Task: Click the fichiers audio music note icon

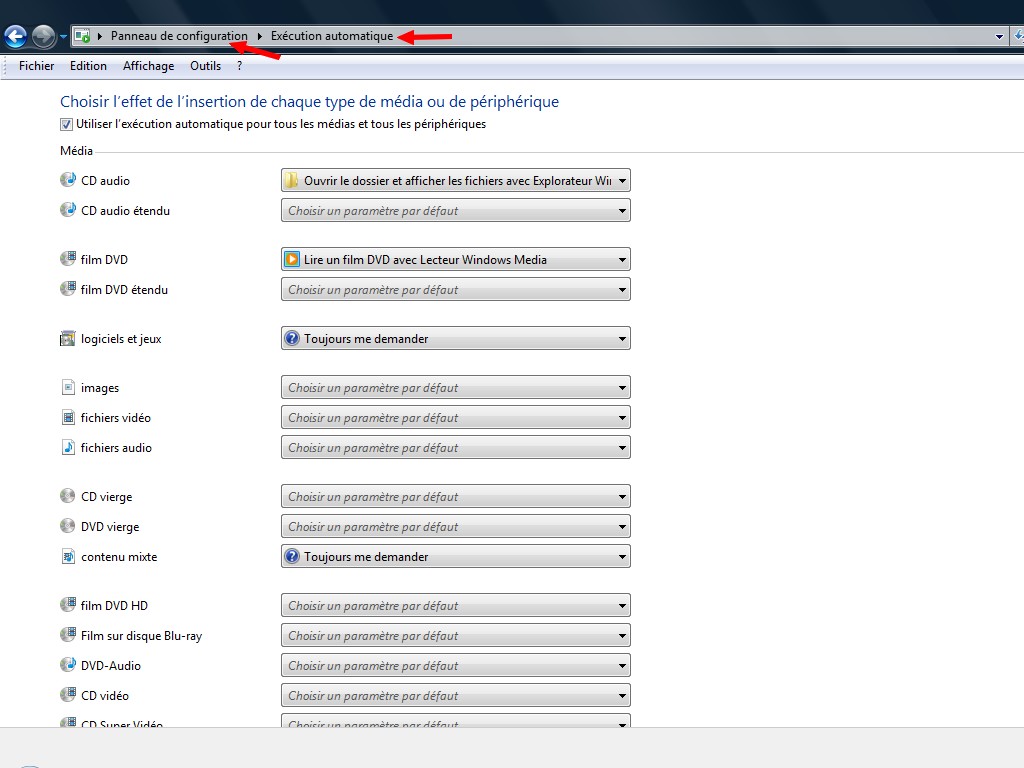Action: click(68, 447)
